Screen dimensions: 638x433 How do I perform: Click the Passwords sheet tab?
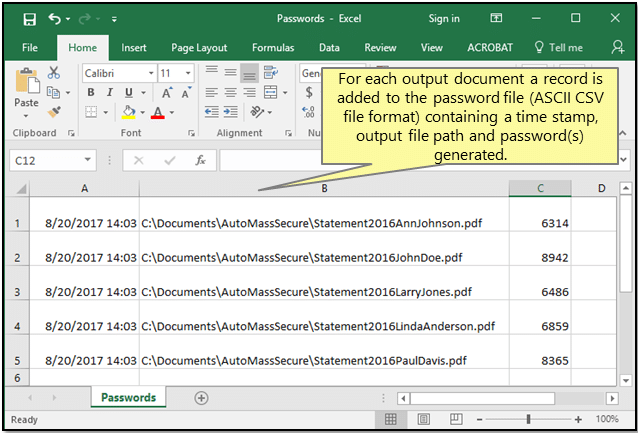tap(129, 397)
